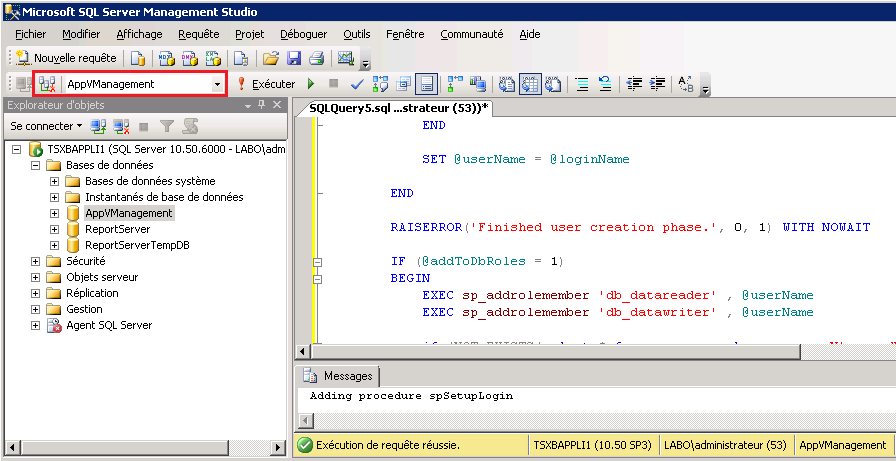Switch to the SQLQuery5.sql tab

point(398,109)
